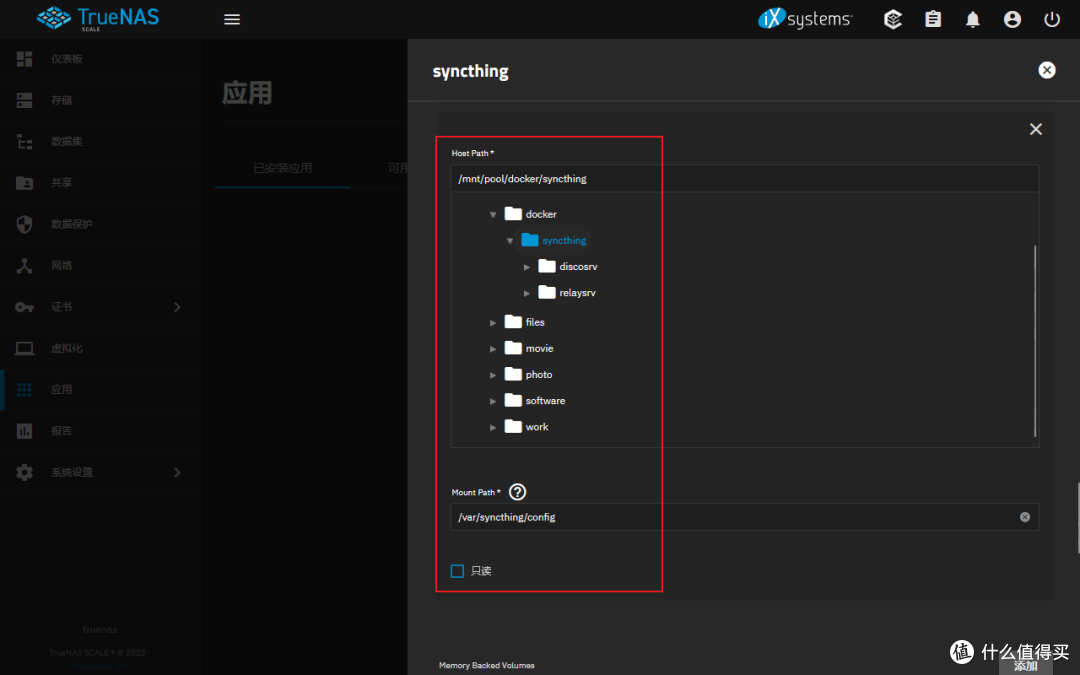Select the docker folder
The width and height of the screenshot is (1080, 675).
pos(530,214)
